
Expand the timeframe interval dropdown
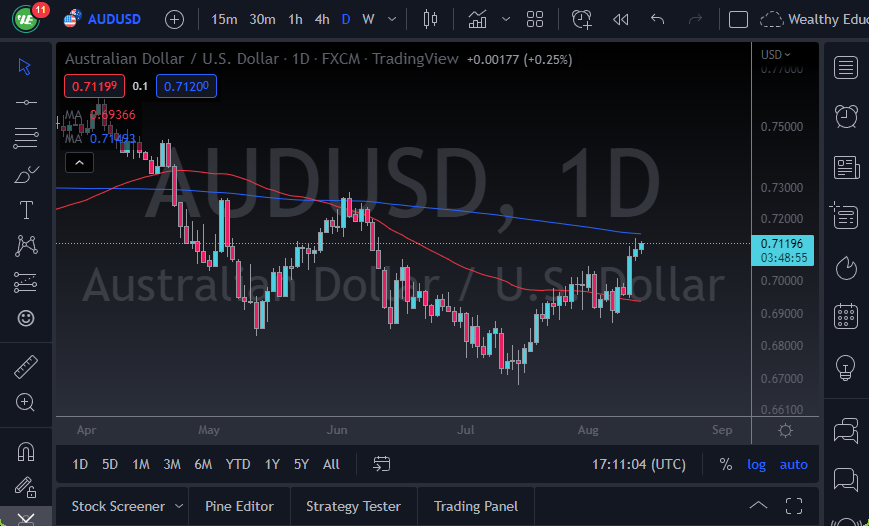(x=391, y=19)
